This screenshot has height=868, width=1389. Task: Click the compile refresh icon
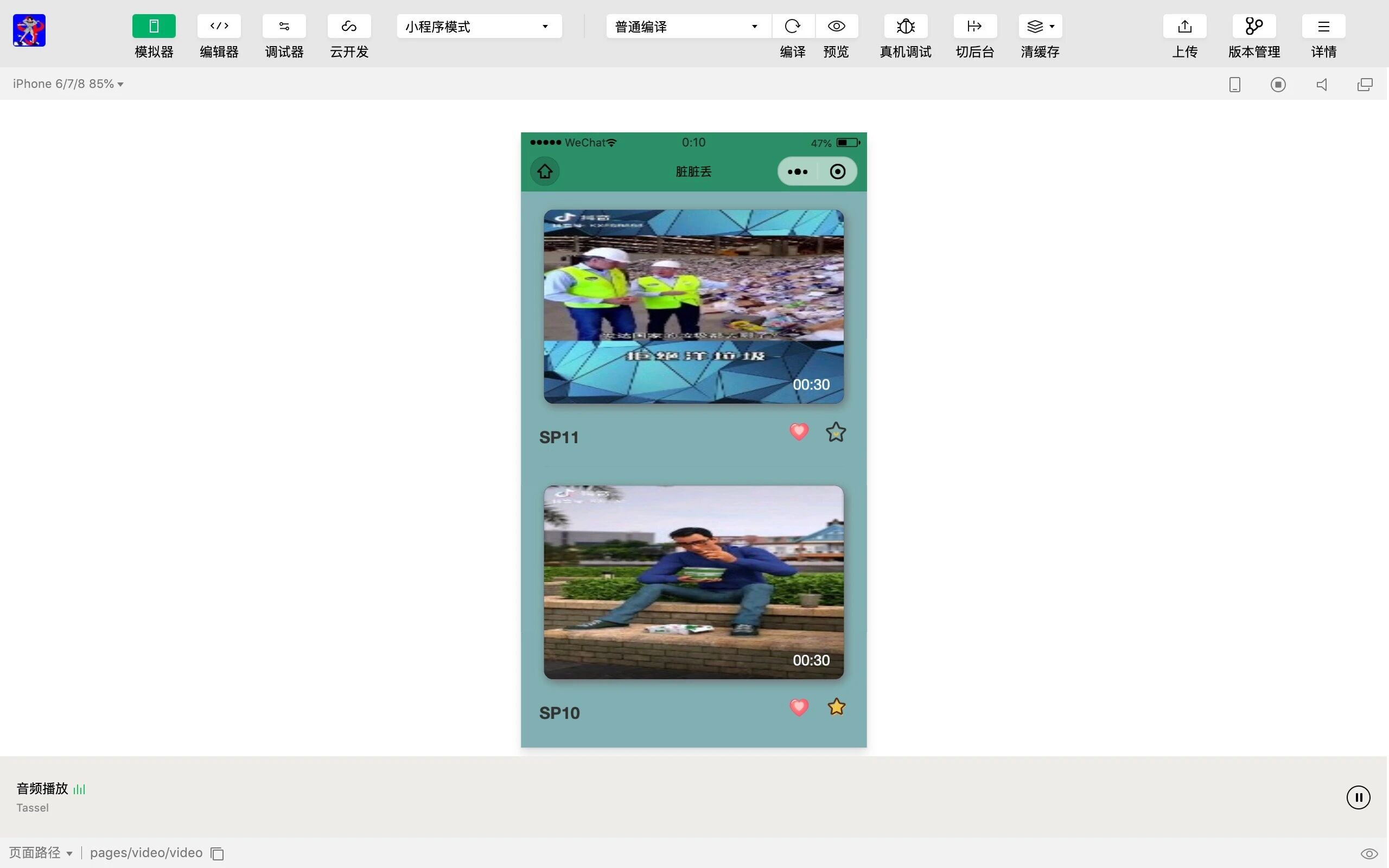(x=793, y=27)
